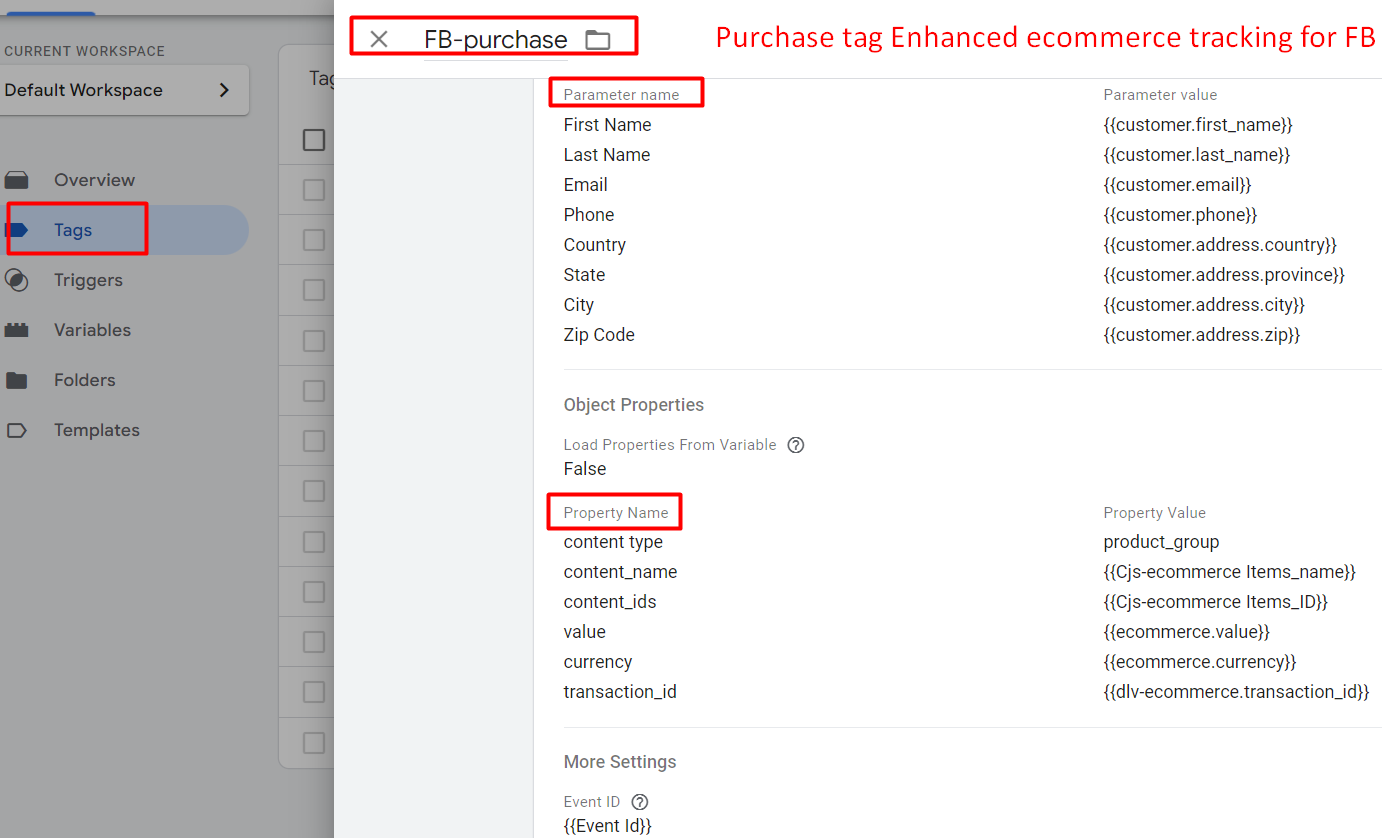Click the Variables brick icon
1382x838 pixels.
pos(17,330)
